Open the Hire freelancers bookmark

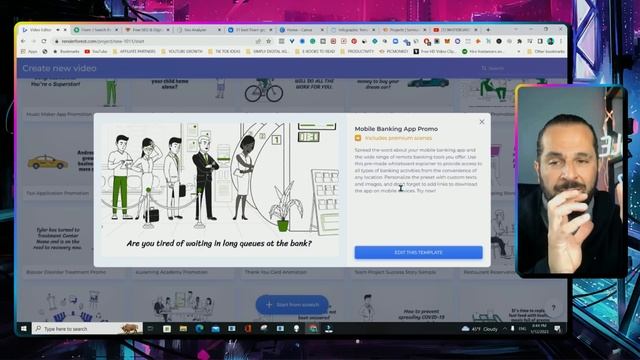(483, 51)
